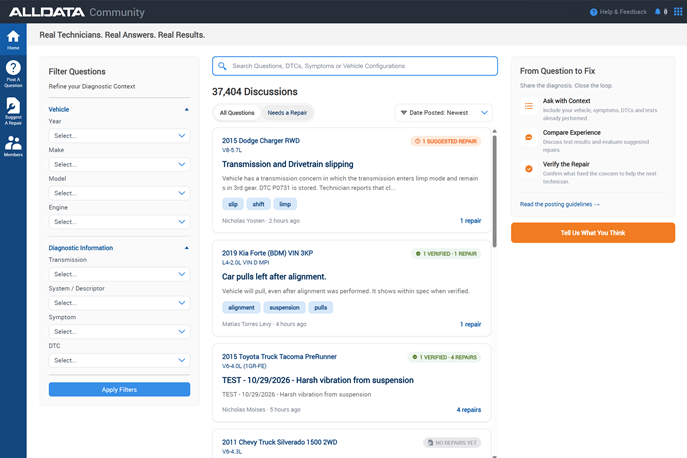
Task: Click the Ask with Context list icon
Action: (x=529, y=106)
